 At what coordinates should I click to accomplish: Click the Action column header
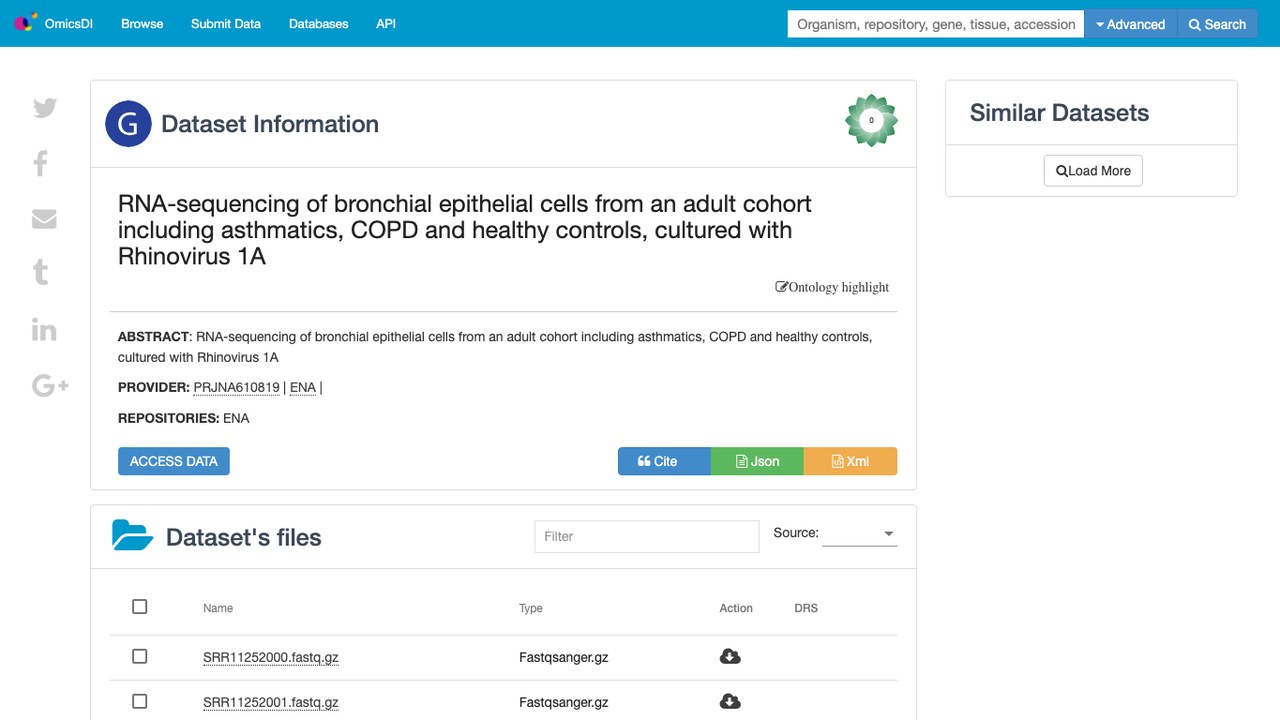[736, 608]
